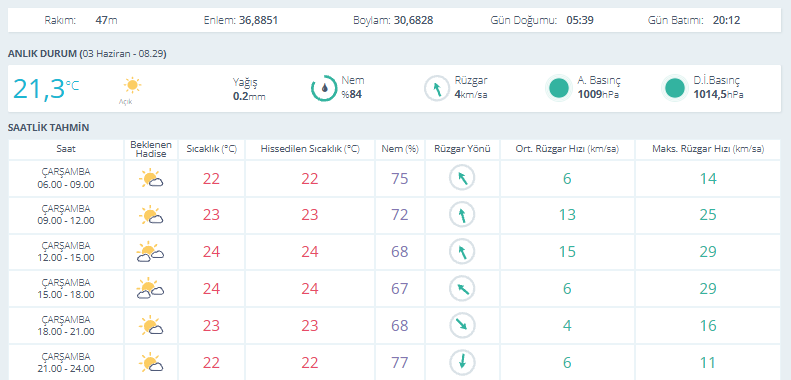Click the weather icon for 15.00 - 18.00
Viewport: 791px width, 380px height.
click(150, 289)
